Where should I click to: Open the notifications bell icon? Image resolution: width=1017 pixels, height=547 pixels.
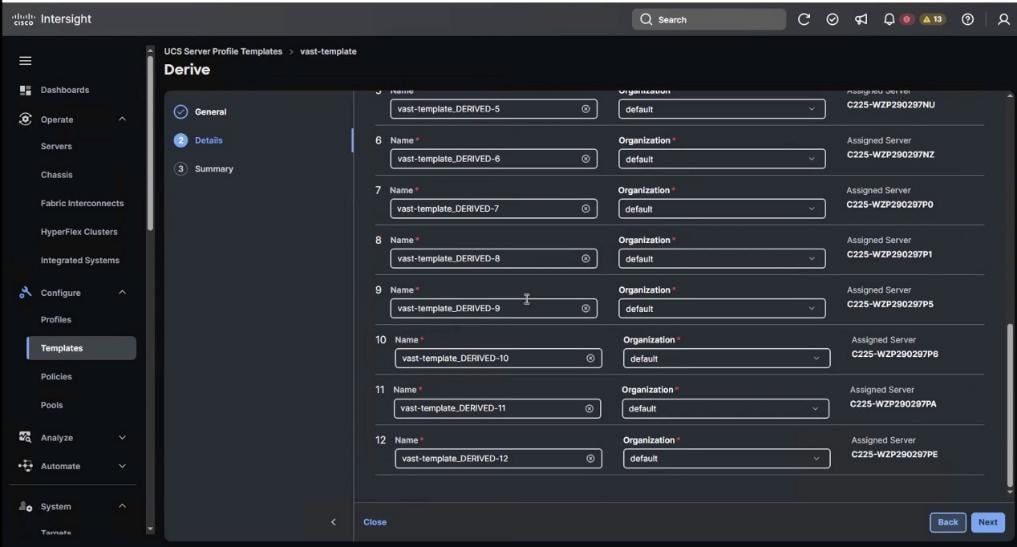889,19
